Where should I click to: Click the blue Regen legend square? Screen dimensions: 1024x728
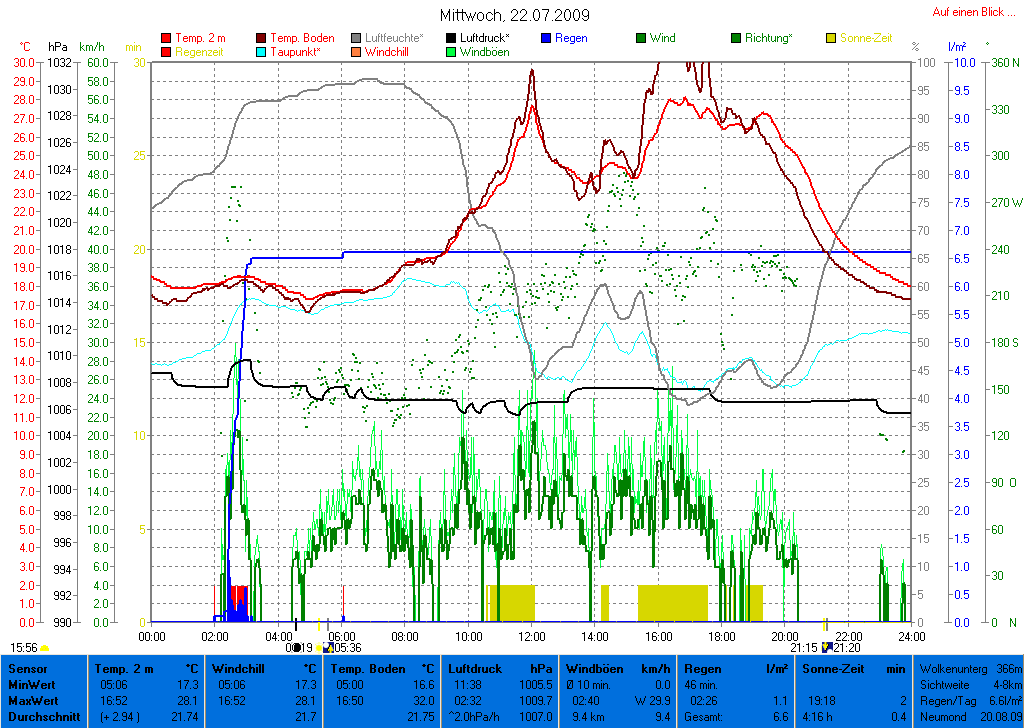[546, 39]
